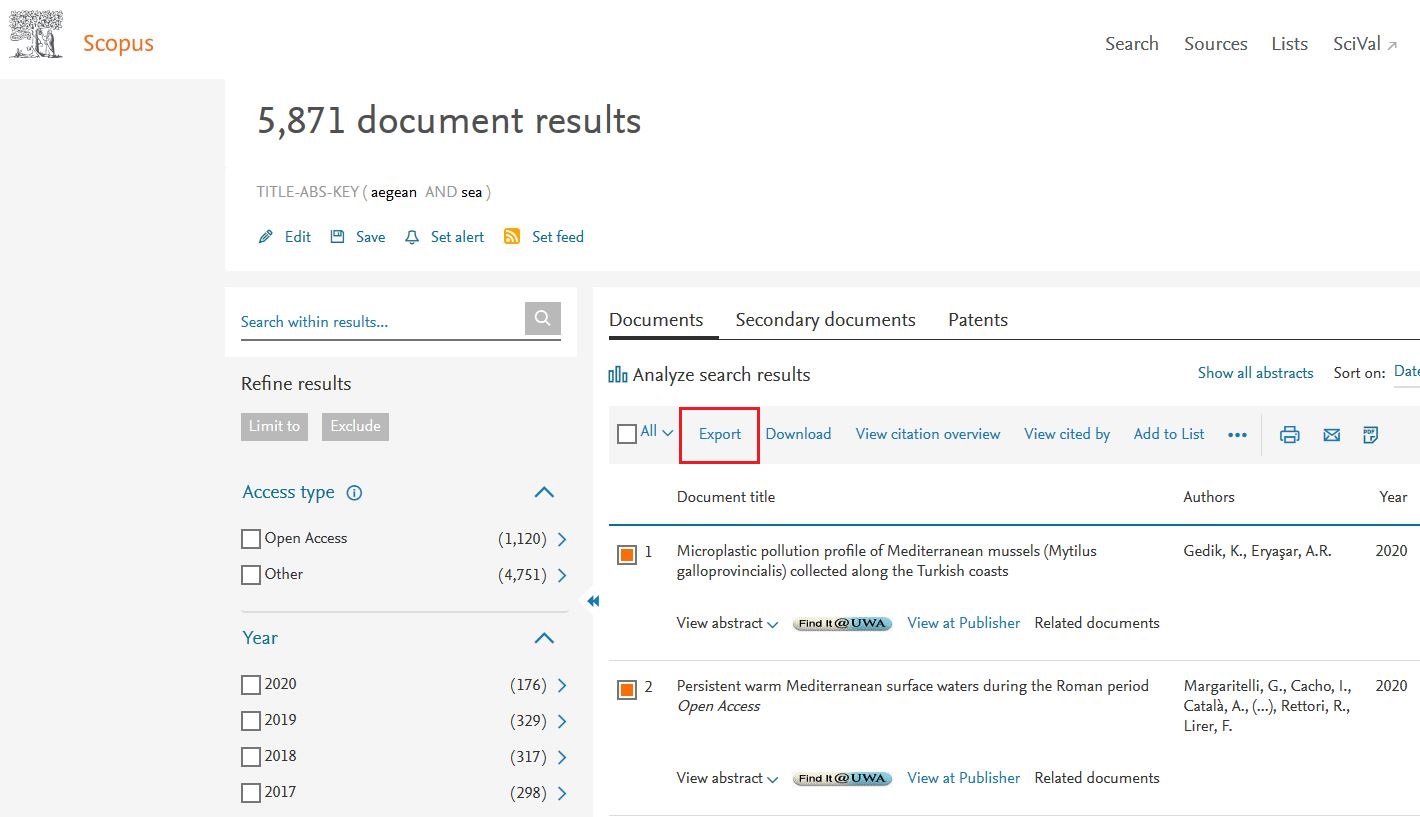This screenshot has width=1420, height=817.
Task: Click the Set alert bell icon
Action: pos(411,236)
